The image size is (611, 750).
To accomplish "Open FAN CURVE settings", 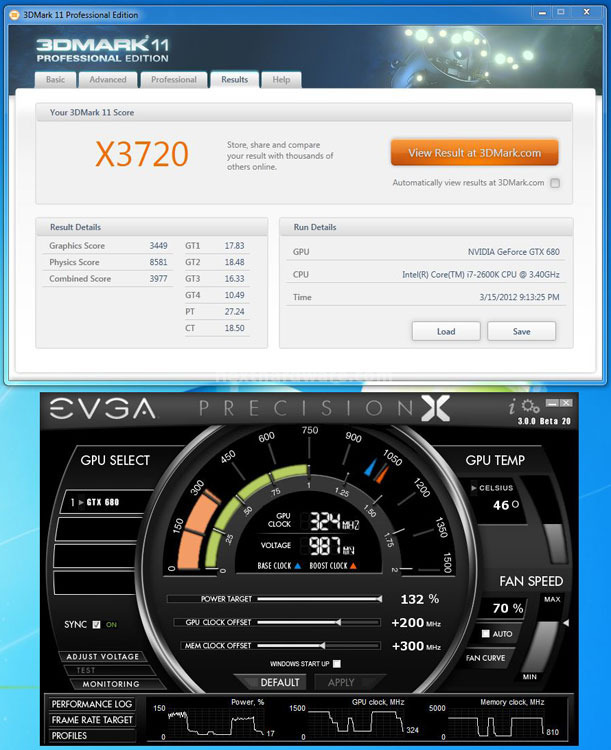I will click(x=485, y=658).
